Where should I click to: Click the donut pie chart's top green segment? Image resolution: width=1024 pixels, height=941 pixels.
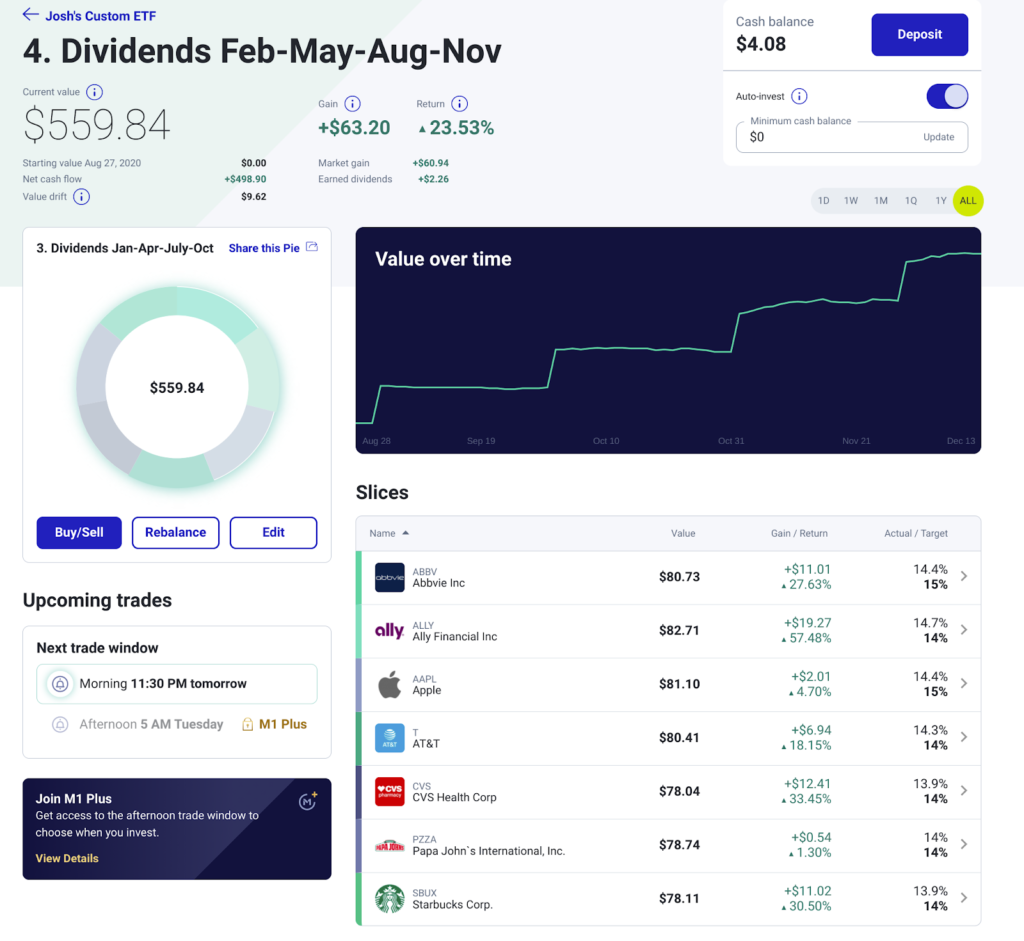point(215,308)
